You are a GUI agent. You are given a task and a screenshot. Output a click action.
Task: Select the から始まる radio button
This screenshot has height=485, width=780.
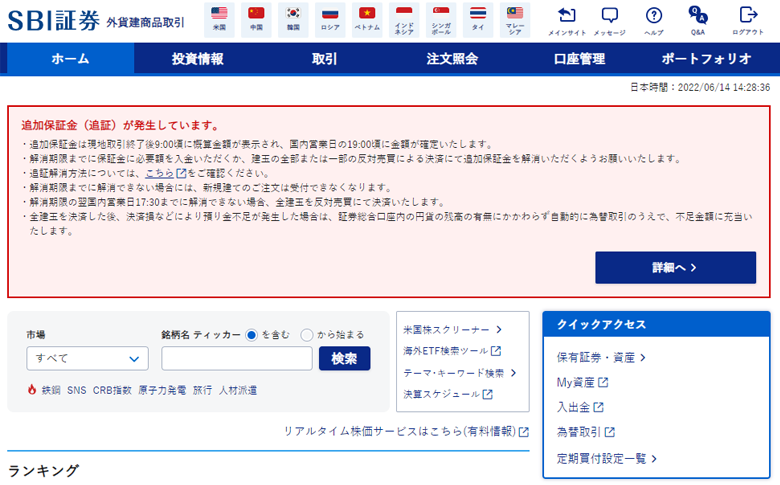click(x=306, y=335)
